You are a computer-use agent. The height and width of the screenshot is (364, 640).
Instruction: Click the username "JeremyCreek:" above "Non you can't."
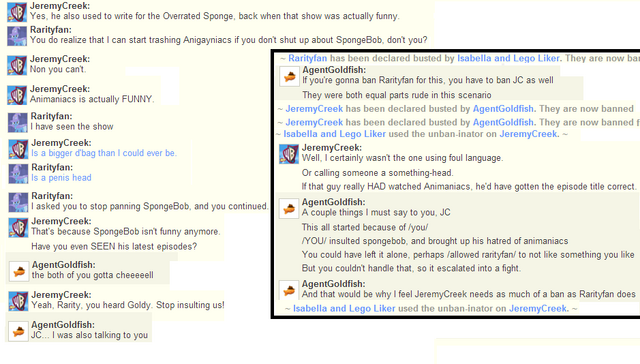(60, 59)
